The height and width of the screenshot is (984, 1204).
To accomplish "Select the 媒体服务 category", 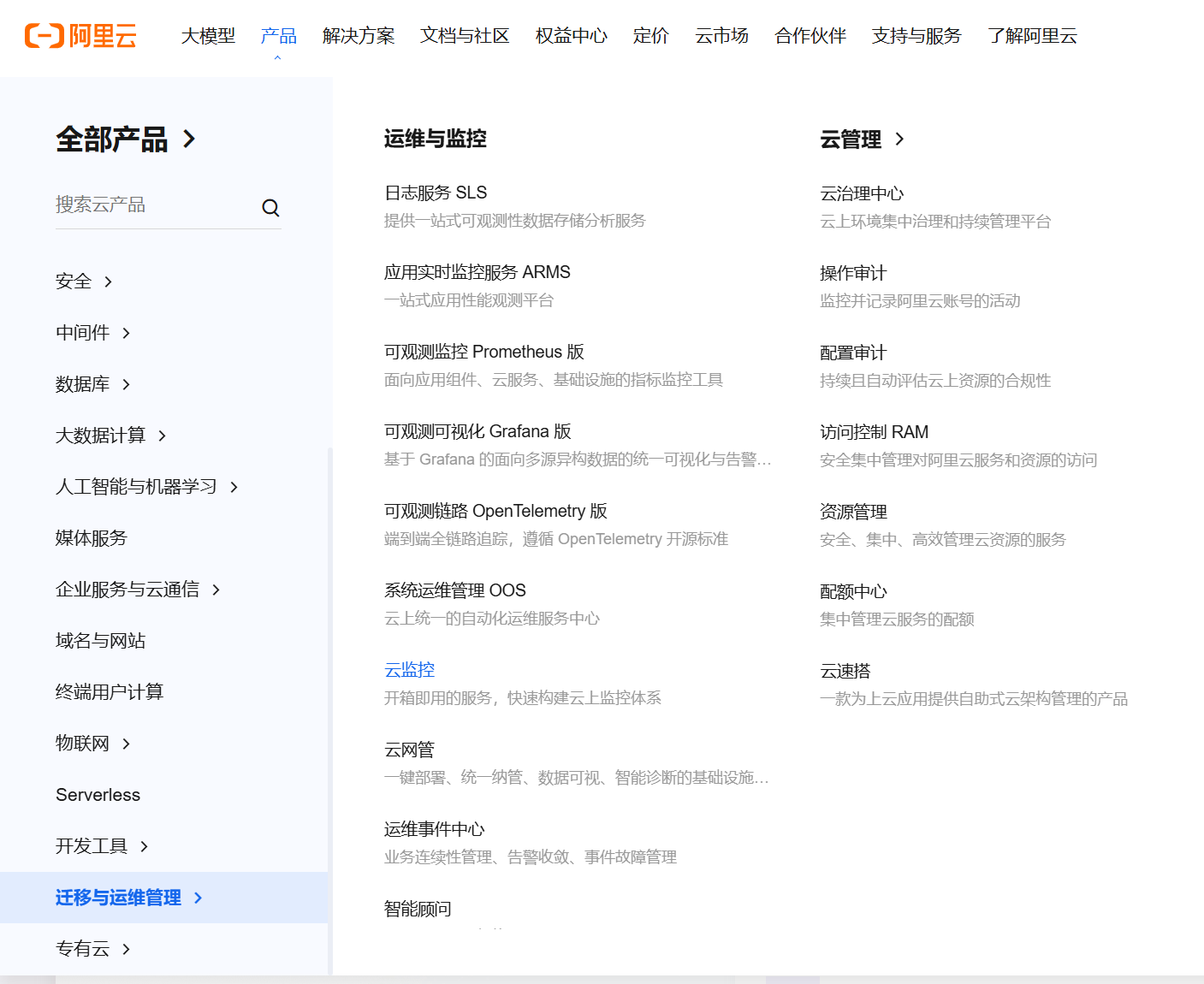I will tap(91, 538).
